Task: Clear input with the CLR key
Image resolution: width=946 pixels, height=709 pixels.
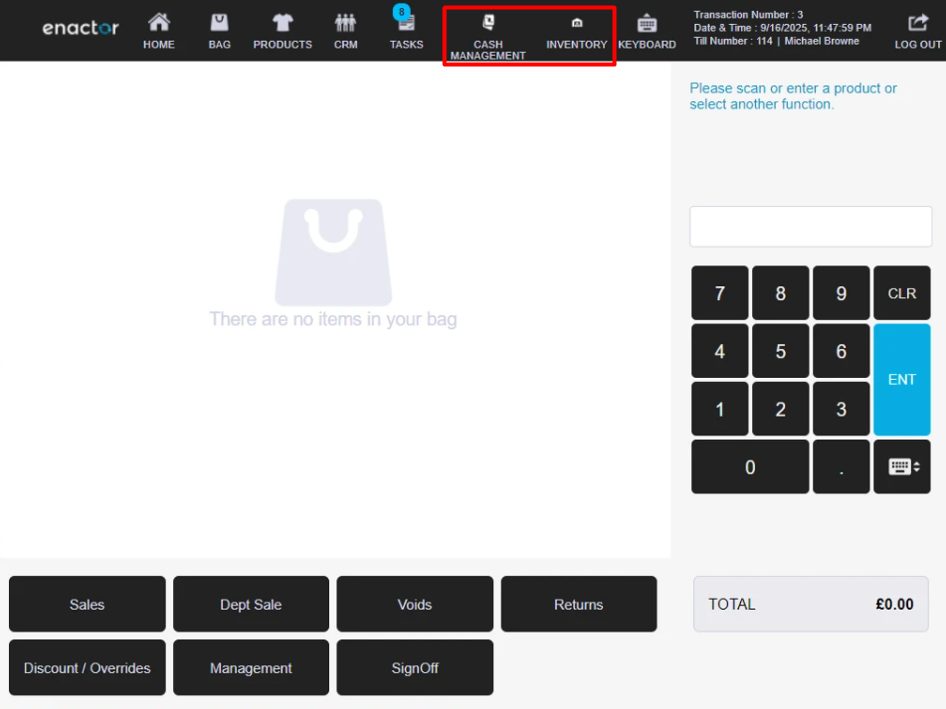Action: 901,292
